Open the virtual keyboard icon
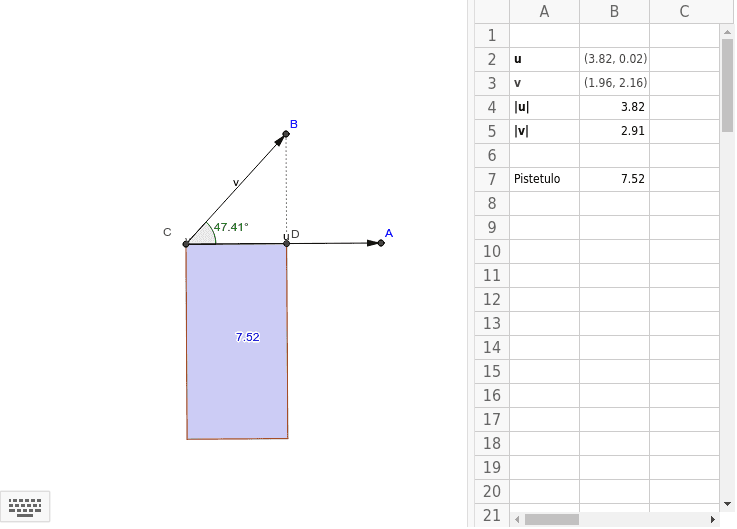The image size is (737, 529). 25,506
